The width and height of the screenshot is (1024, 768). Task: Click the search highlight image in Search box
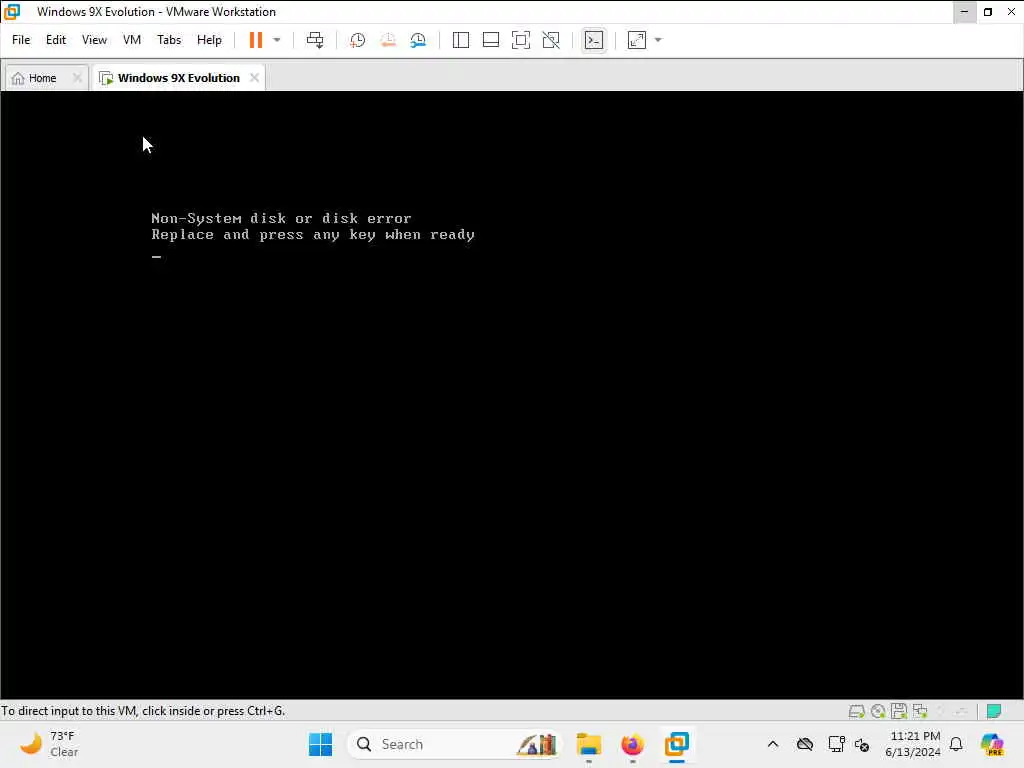pos(537,744)
